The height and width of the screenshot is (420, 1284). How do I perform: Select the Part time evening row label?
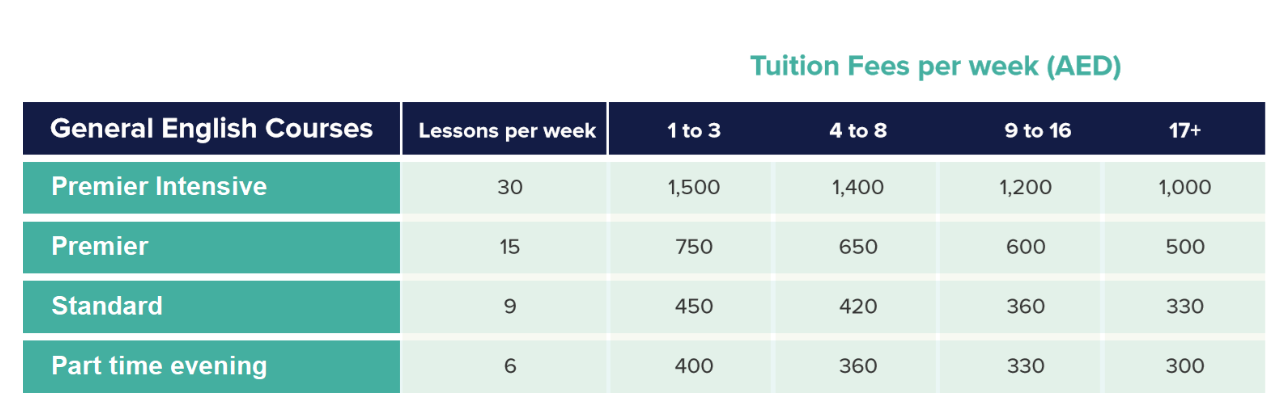click(x=212, y=366)
